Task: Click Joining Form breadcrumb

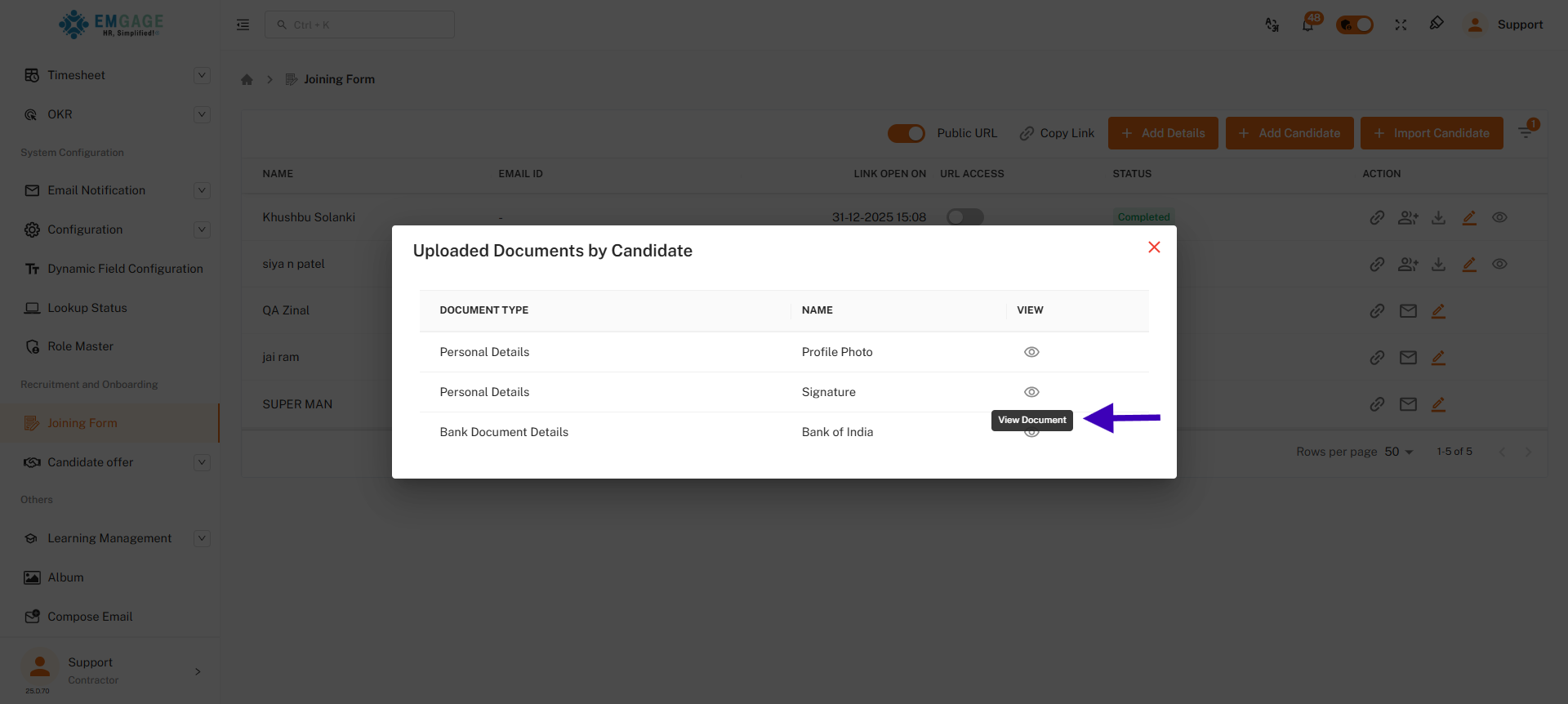Action: click(x=339, y=79)
